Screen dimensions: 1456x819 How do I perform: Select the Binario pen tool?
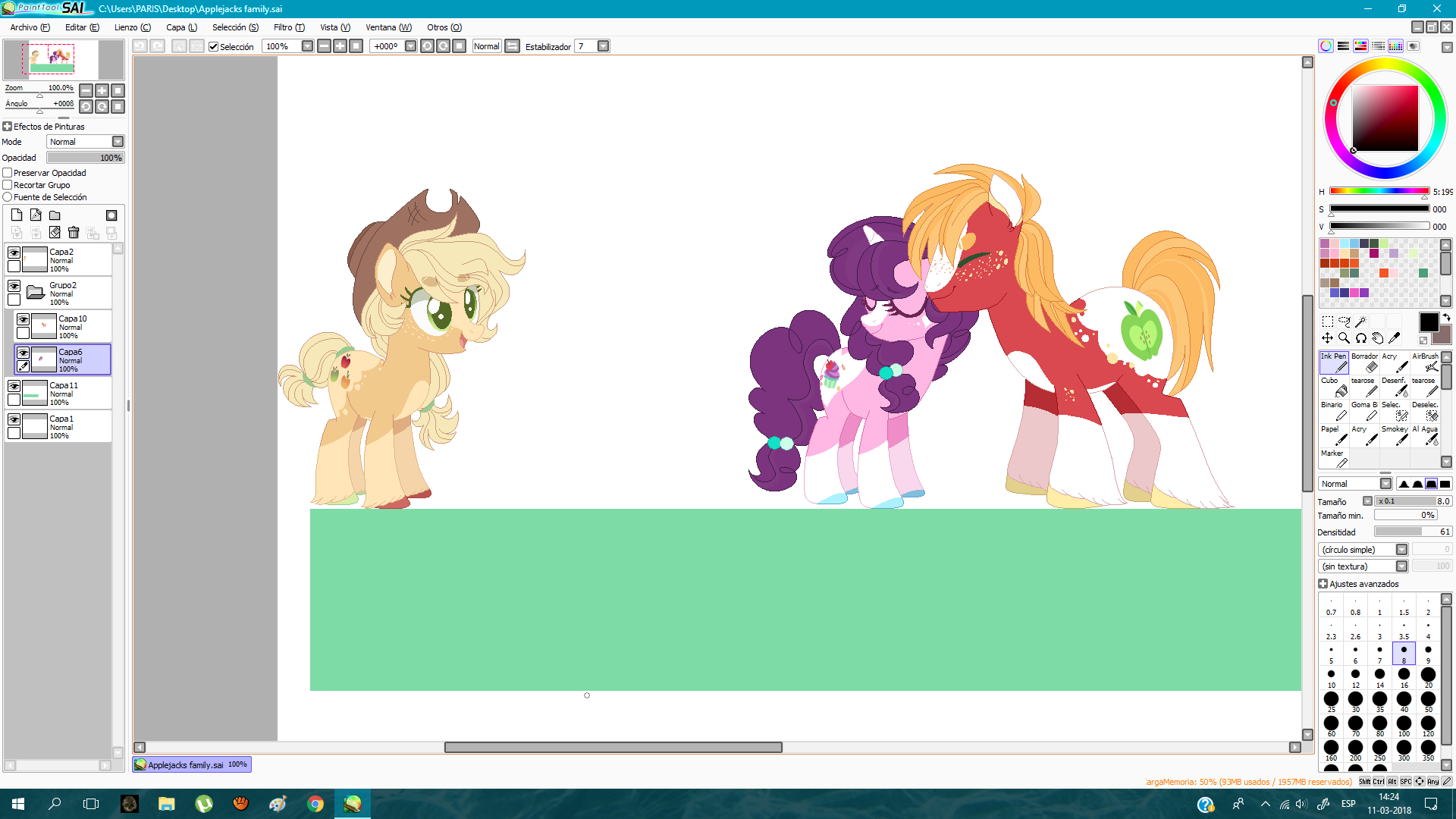coord(1334,411)
